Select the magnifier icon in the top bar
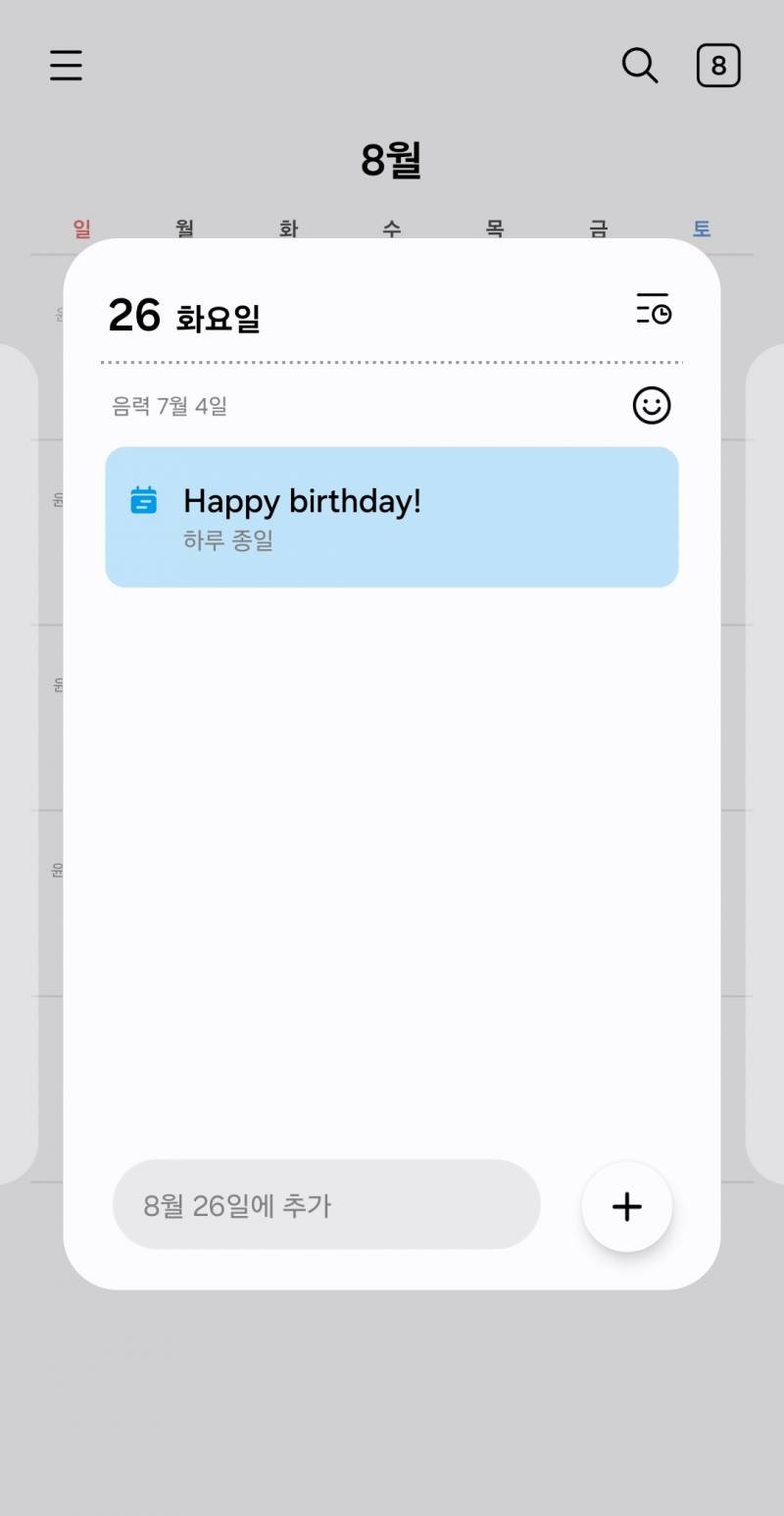 point(639,65)
